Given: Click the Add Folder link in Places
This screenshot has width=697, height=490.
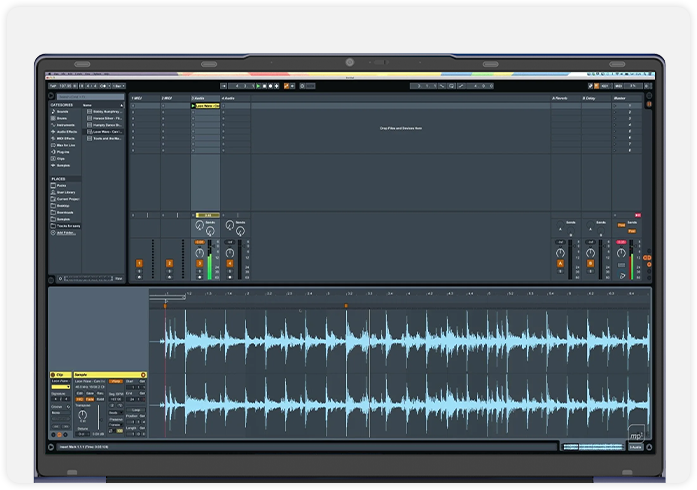Looking at the screenshot, I should coord(65,232).
